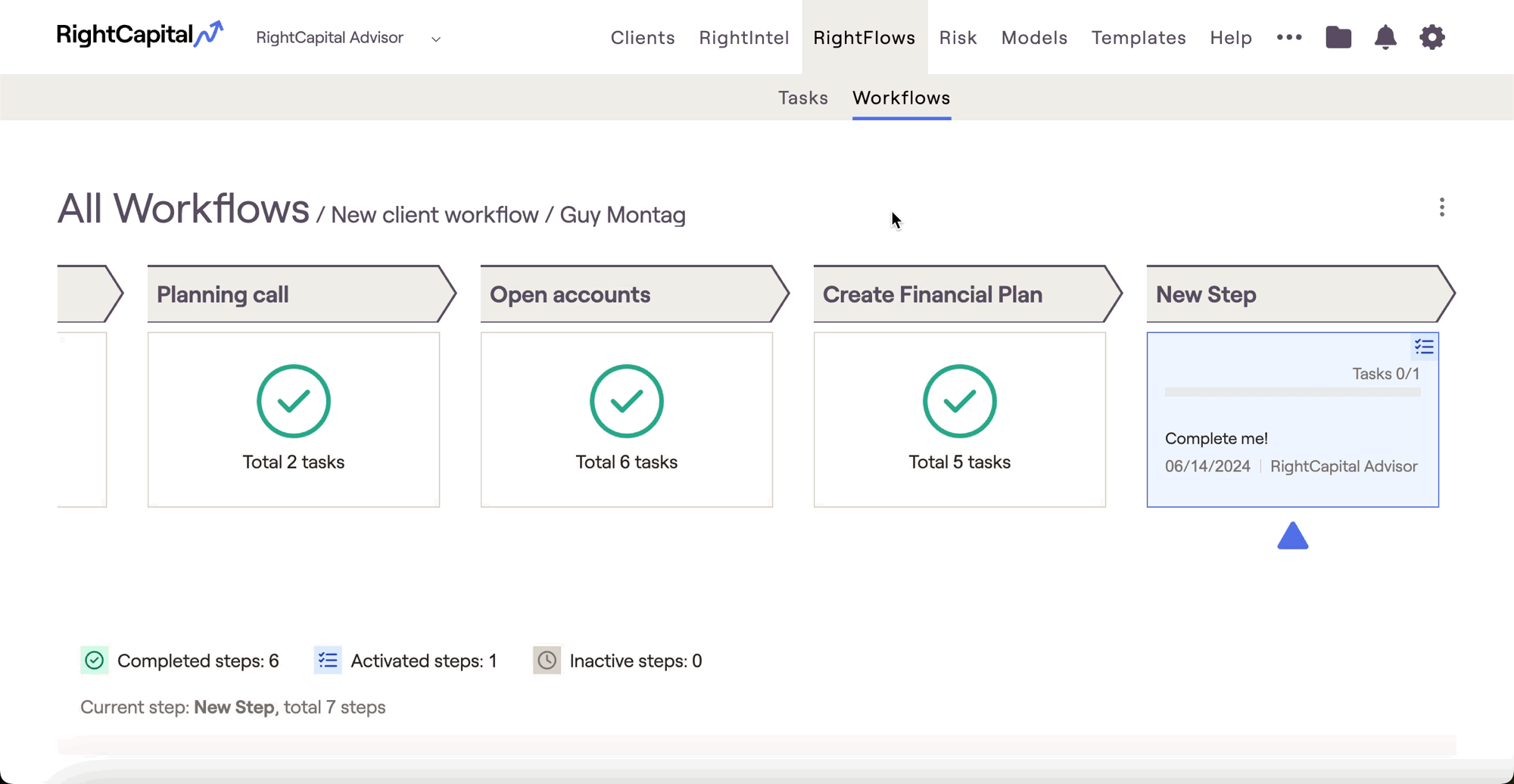The height and width of the screenshot is (784, 1514).
Task: Select the New Step header
Action: point(1301,294)
